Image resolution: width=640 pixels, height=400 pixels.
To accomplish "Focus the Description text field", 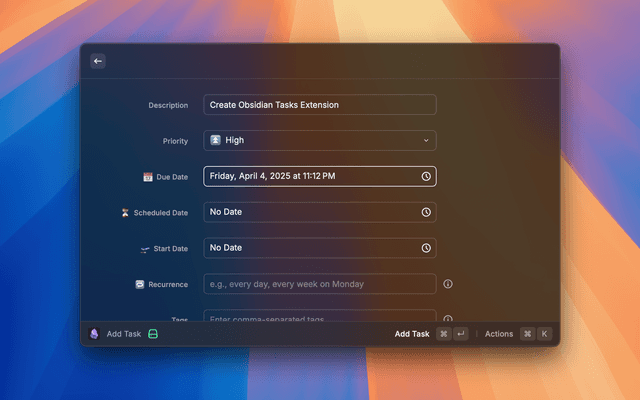I will [x=320, y=105].
